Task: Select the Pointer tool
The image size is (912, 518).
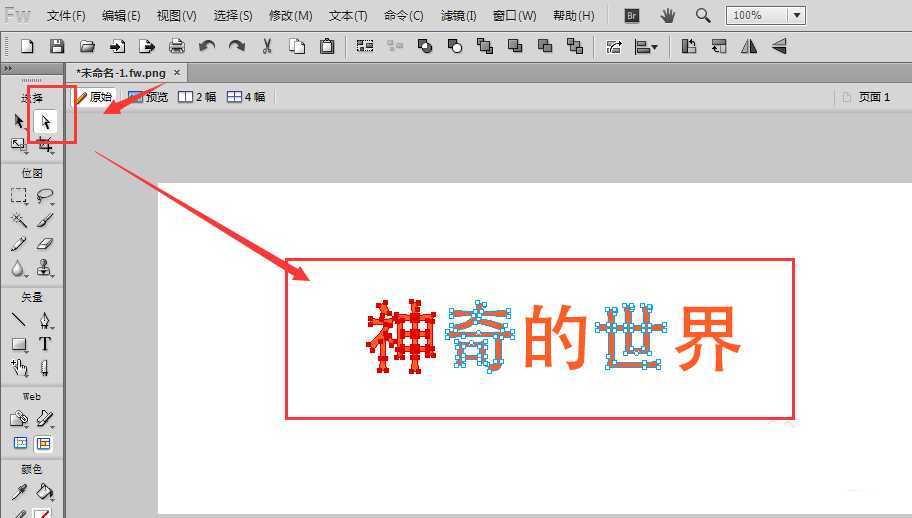Action: (x=19, y=122)
